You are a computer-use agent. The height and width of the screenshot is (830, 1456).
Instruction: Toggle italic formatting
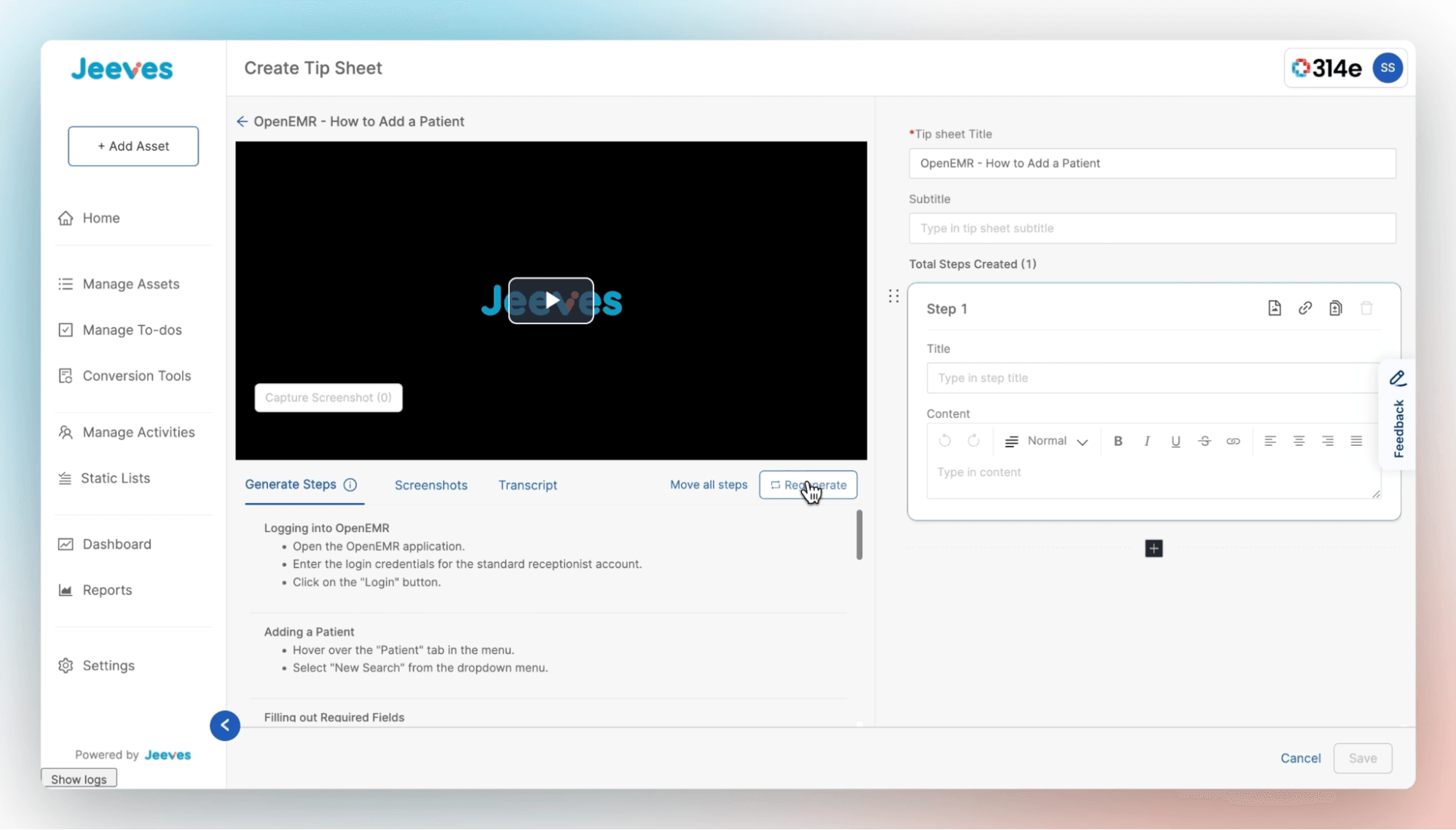tap(1146, 441)
